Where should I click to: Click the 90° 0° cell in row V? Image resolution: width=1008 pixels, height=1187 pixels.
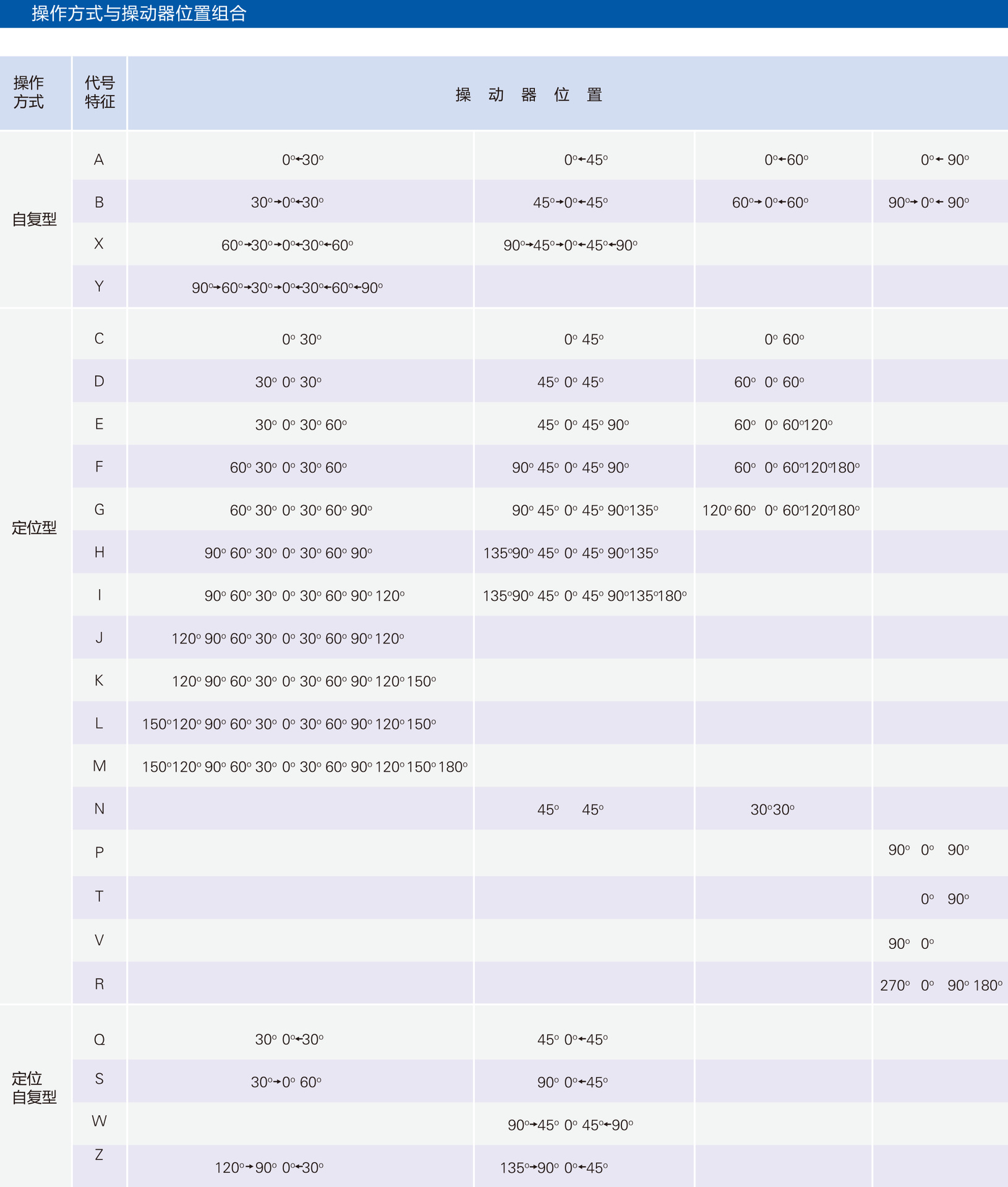pyautogui.click(x=911, y=943)
